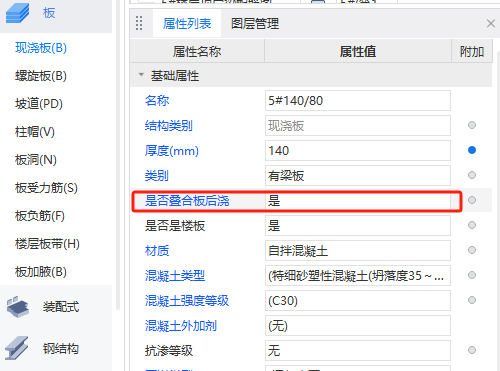Click the 钢结构 category label
500x371 pixels.
pyautogui.click(x=61, y=349)
